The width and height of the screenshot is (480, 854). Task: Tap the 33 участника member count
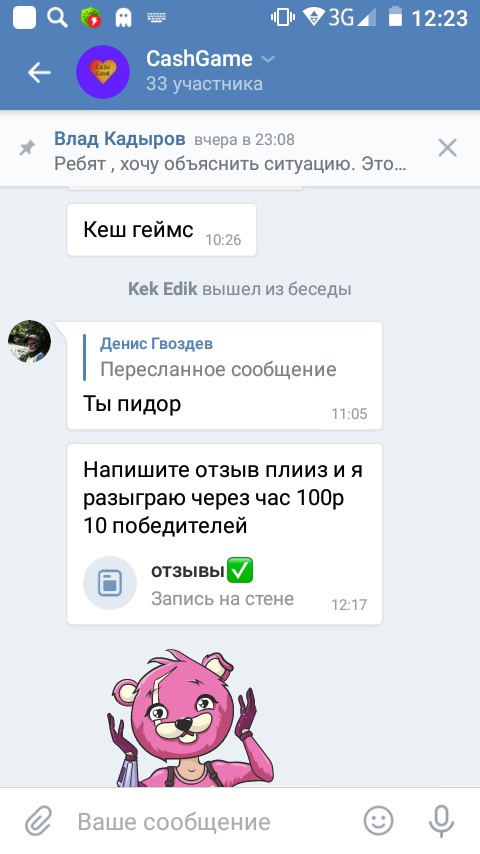click(204, 84)
